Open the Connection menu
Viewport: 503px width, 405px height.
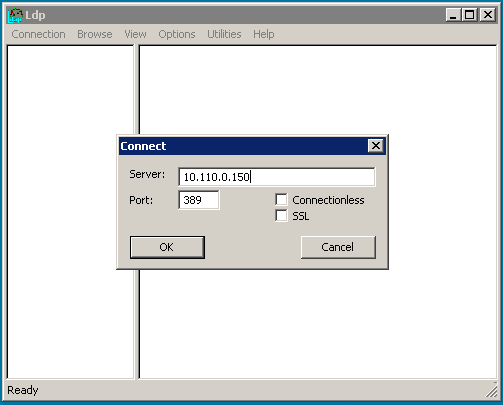38,34
